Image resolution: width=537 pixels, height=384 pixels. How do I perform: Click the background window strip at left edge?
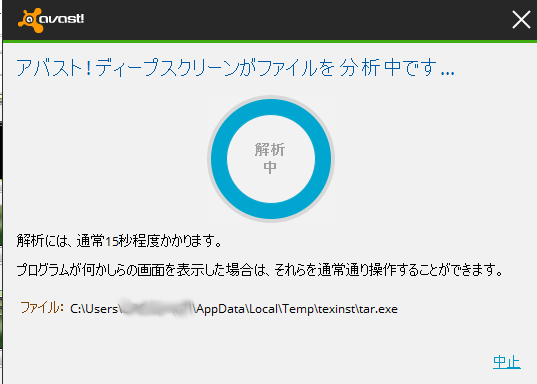(x=1, y=192)
